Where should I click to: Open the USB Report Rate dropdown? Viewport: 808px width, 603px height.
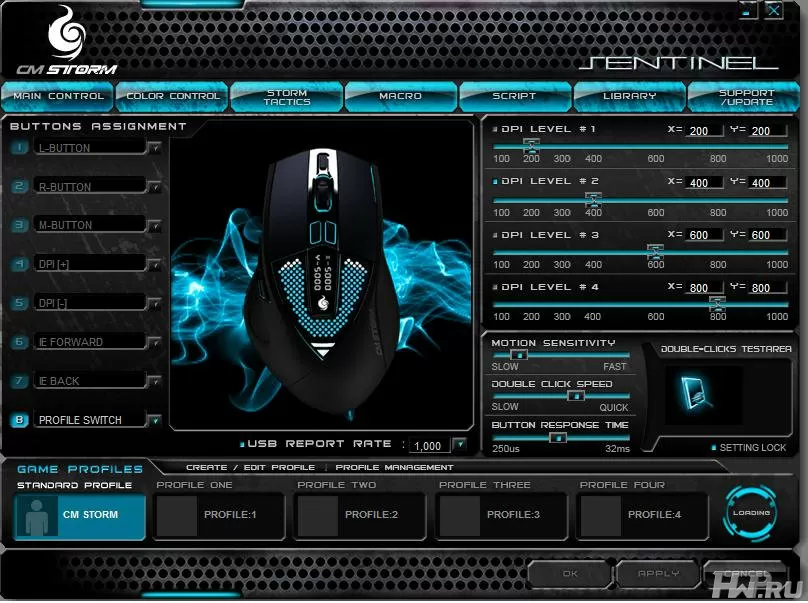459,445
